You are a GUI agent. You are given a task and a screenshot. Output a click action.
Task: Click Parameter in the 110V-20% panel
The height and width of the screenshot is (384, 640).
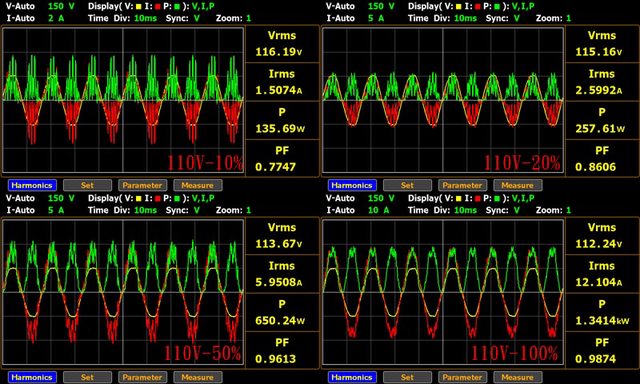point(462,185)
